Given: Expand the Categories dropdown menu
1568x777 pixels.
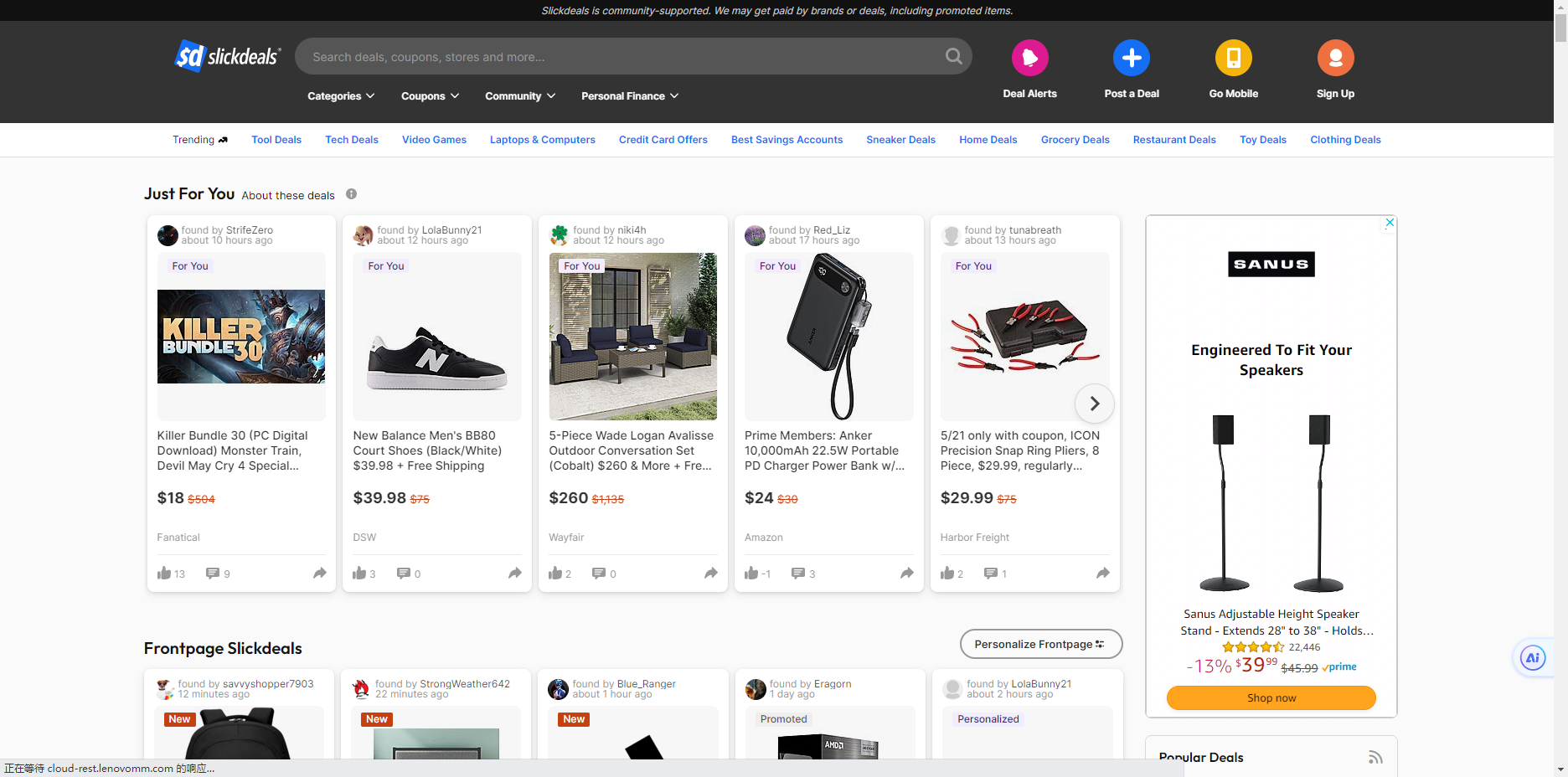Looking at the screenshot, I should click(341, 96).
